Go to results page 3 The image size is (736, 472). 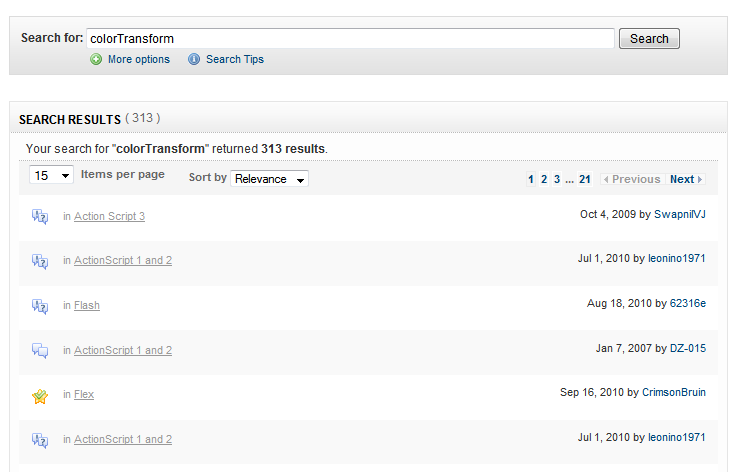557,179
